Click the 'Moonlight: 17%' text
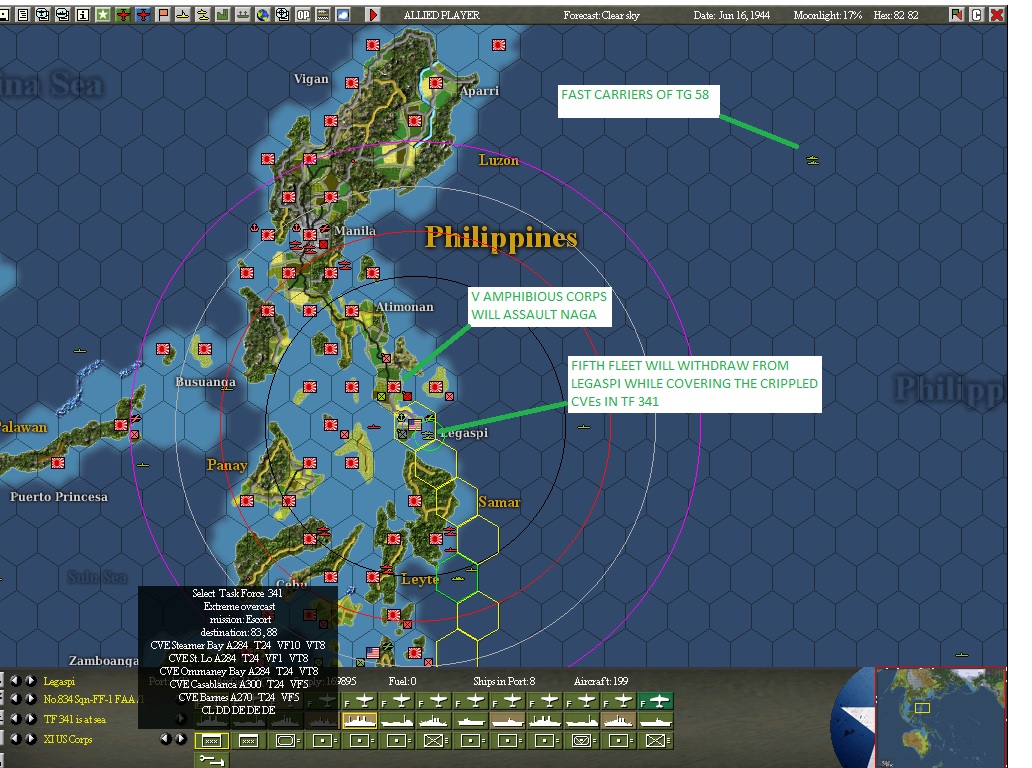 [x=827, y=14]
